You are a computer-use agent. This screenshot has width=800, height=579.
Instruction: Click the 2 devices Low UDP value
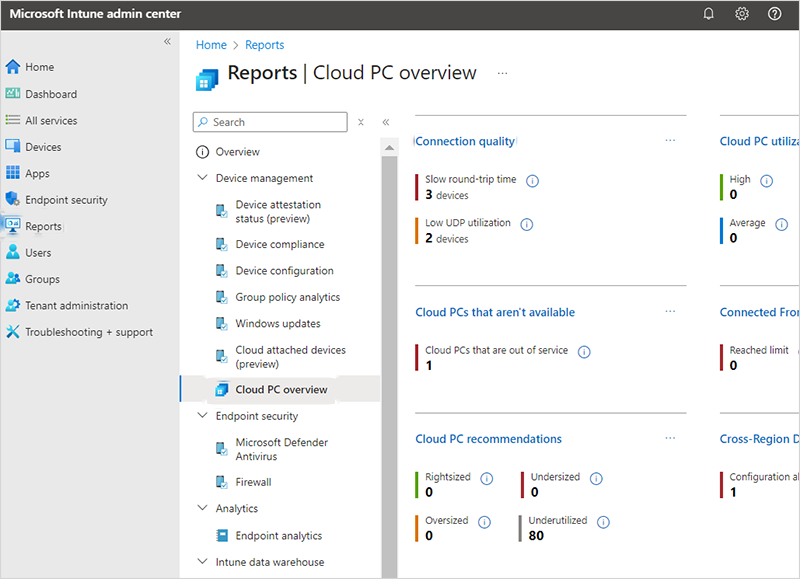447,238
